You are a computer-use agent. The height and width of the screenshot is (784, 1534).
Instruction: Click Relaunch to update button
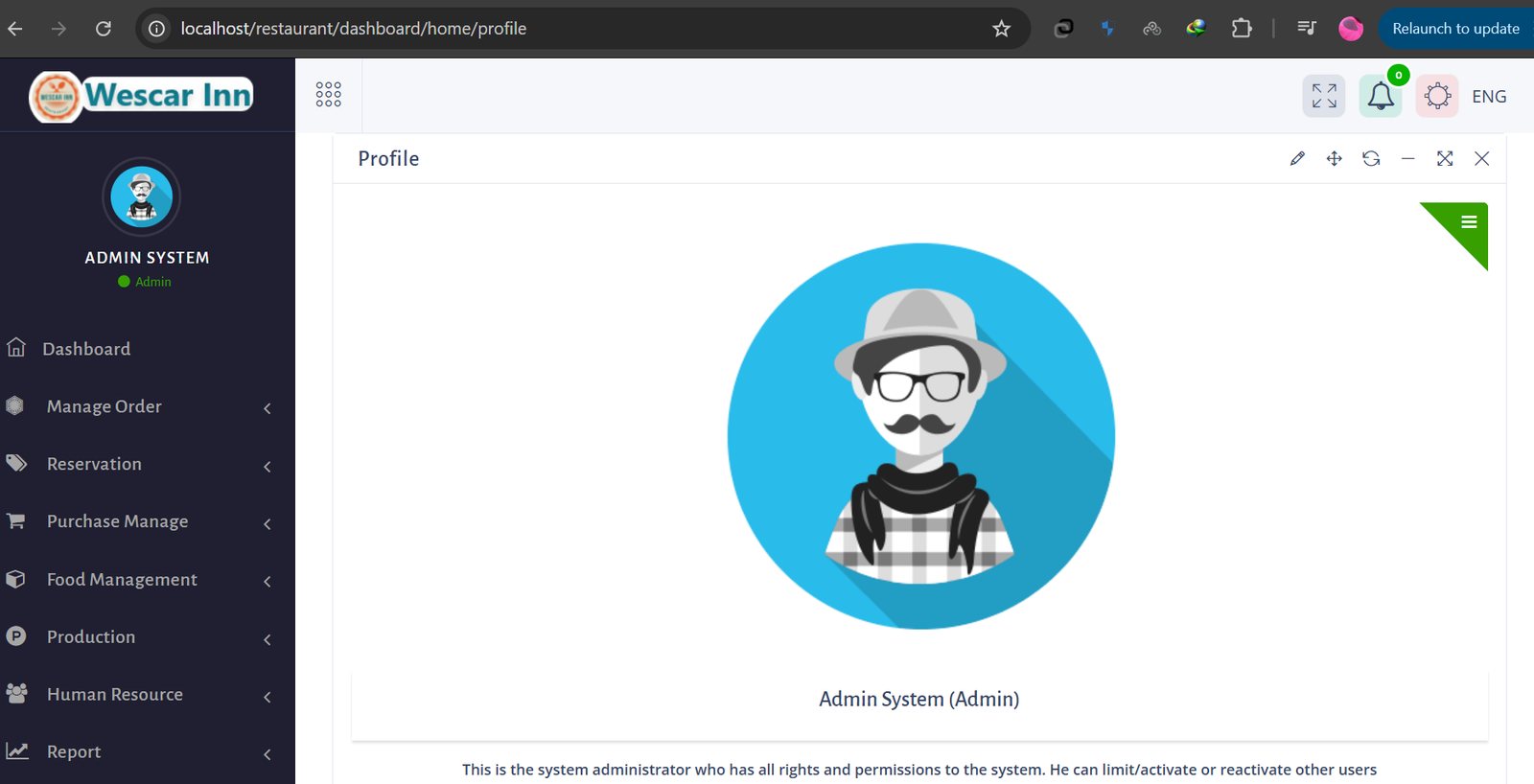(1455, 29)
